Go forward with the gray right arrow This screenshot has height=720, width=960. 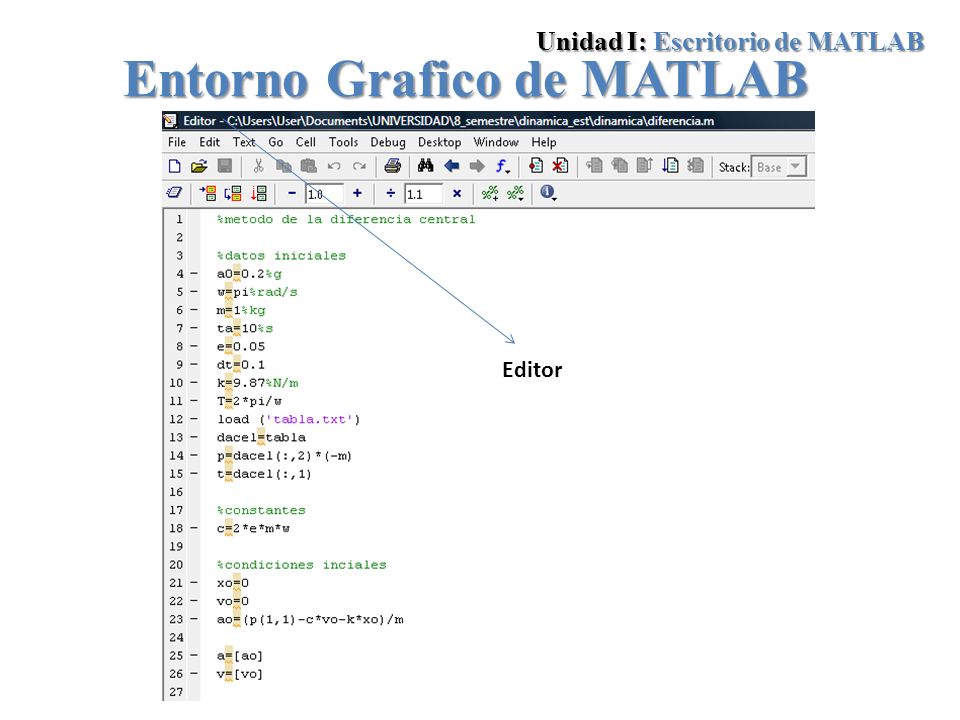pyautogui.click(x=477, y=166)
